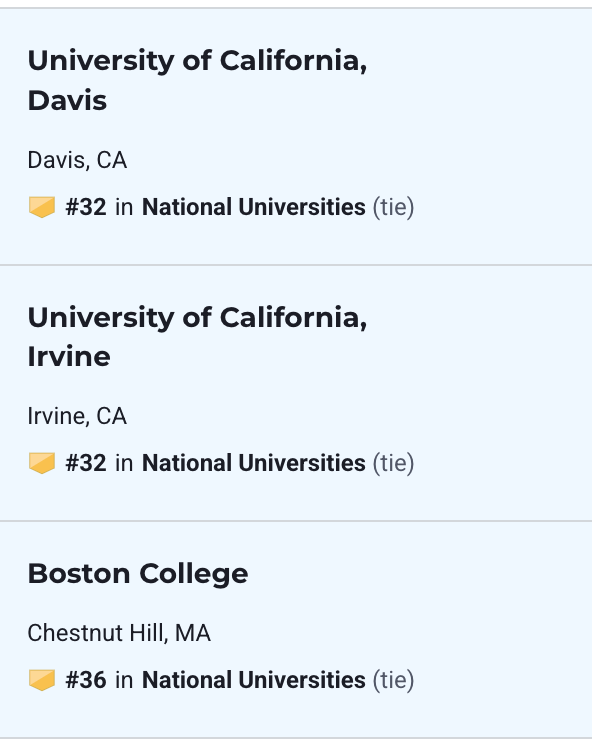Click the word Irvine in the second university title
This screenshot has height=742, width=592.
pyautogui.click(x=69, y=356)
